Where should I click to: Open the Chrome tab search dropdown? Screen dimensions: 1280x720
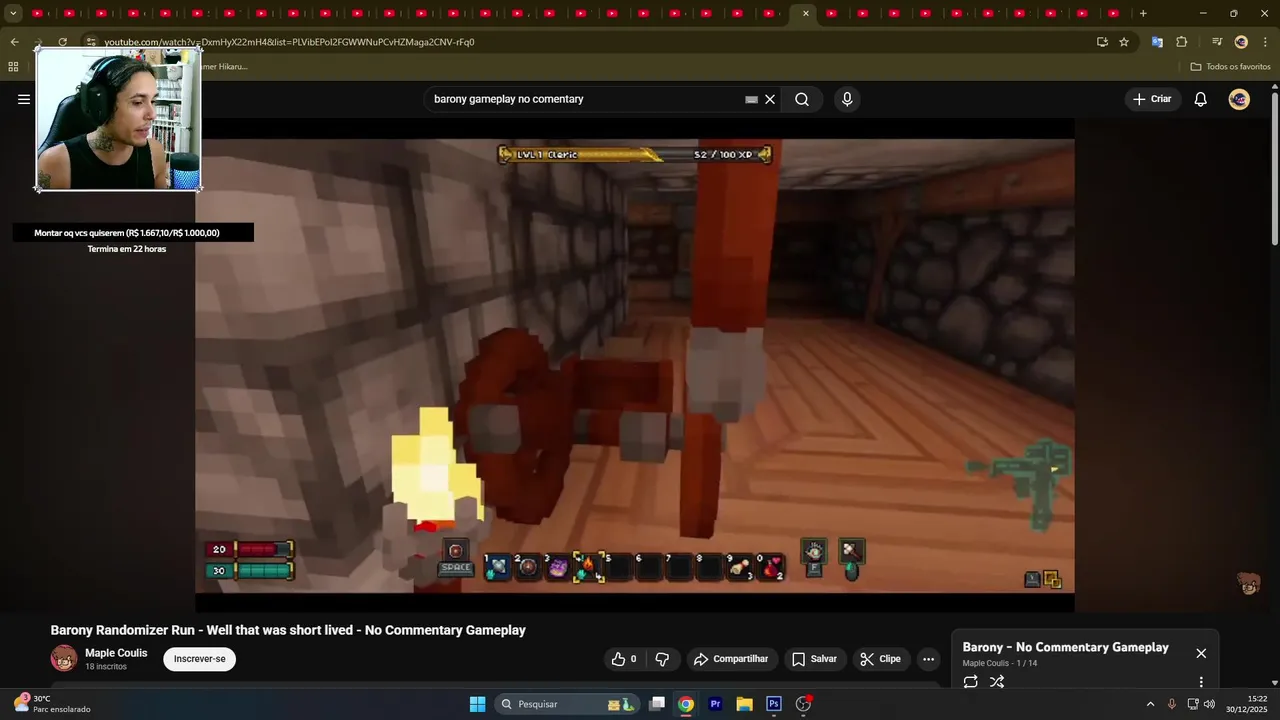[x=13, y=13]
